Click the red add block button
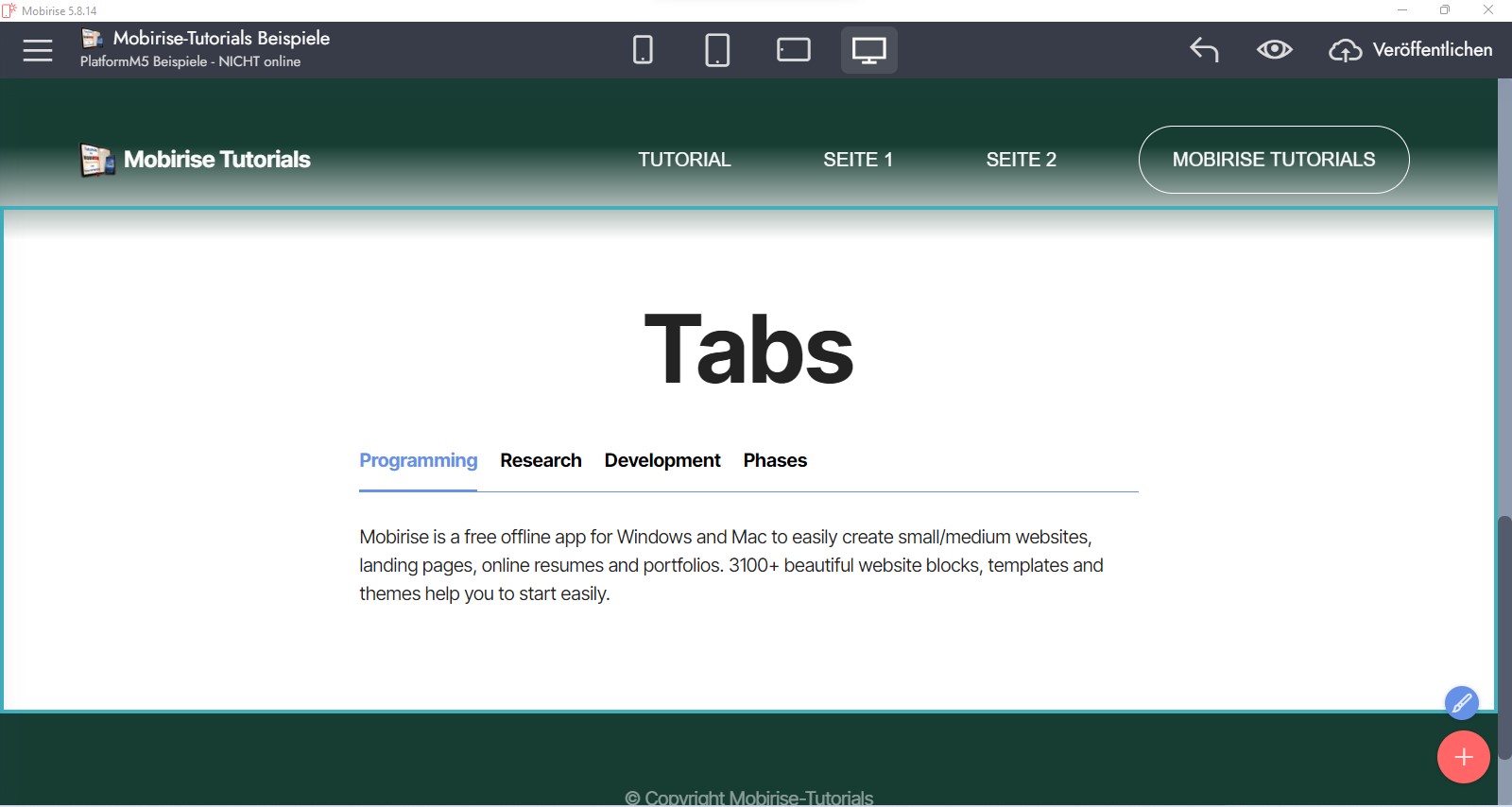The width and height of the screenshot is (1512, 807). [x=1463, y=757]
